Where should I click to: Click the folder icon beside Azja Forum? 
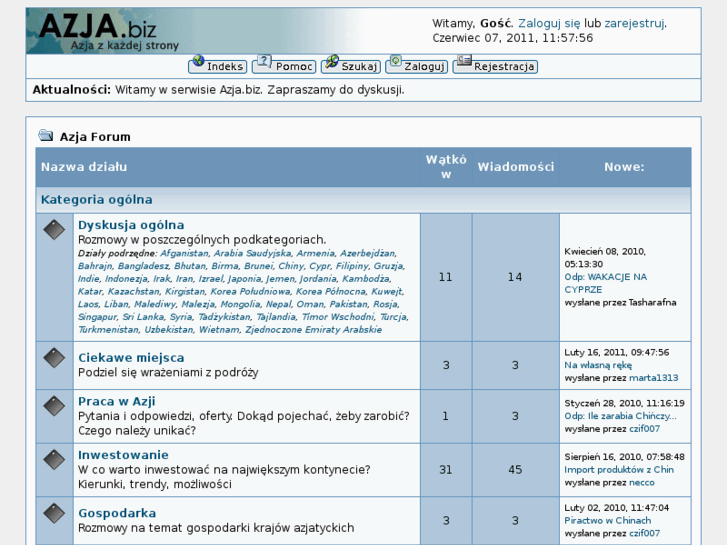46,136
